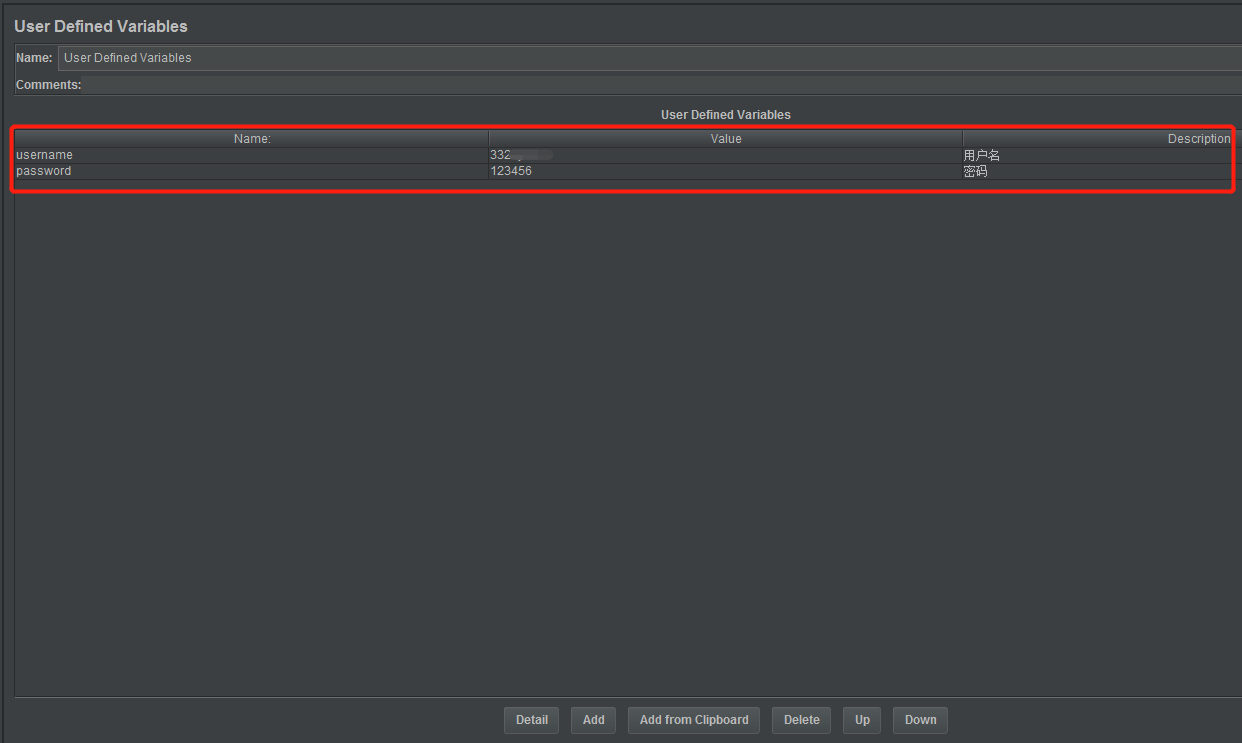
Task: Select the '用户名' description cell
Action: coord(1102,155)
